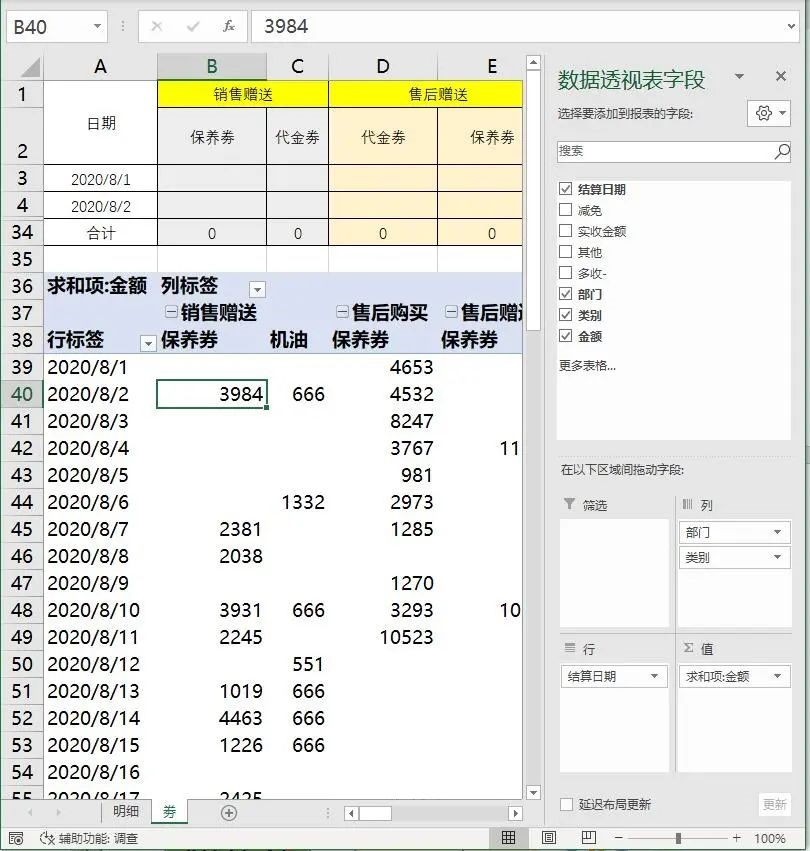Check the 多收- field checkbox

point(565,272)
